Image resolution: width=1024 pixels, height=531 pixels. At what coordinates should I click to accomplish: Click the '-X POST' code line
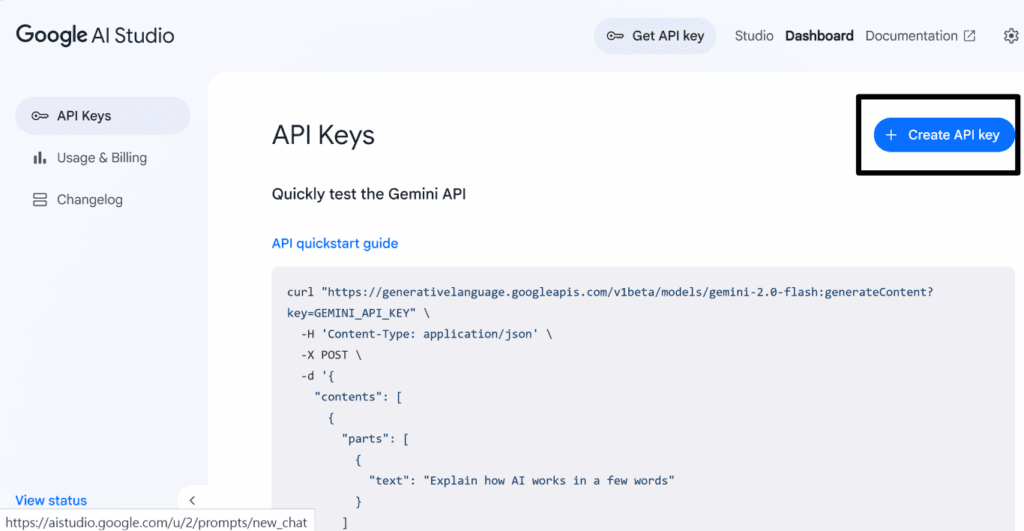tap(331, 355)
